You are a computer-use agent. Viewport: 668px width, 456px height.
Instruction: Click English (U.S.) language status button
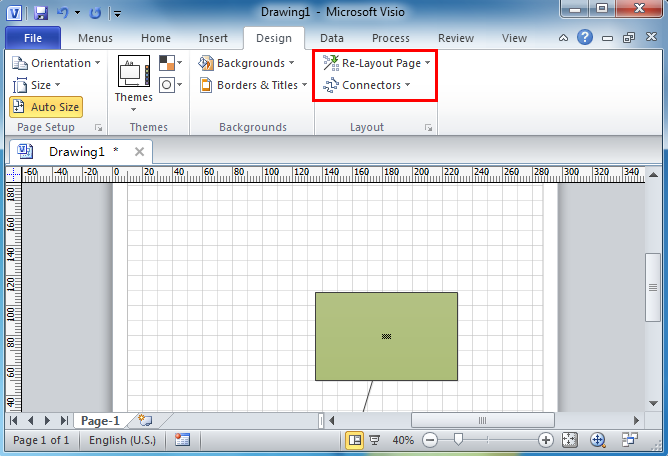[x=122, y=440]
